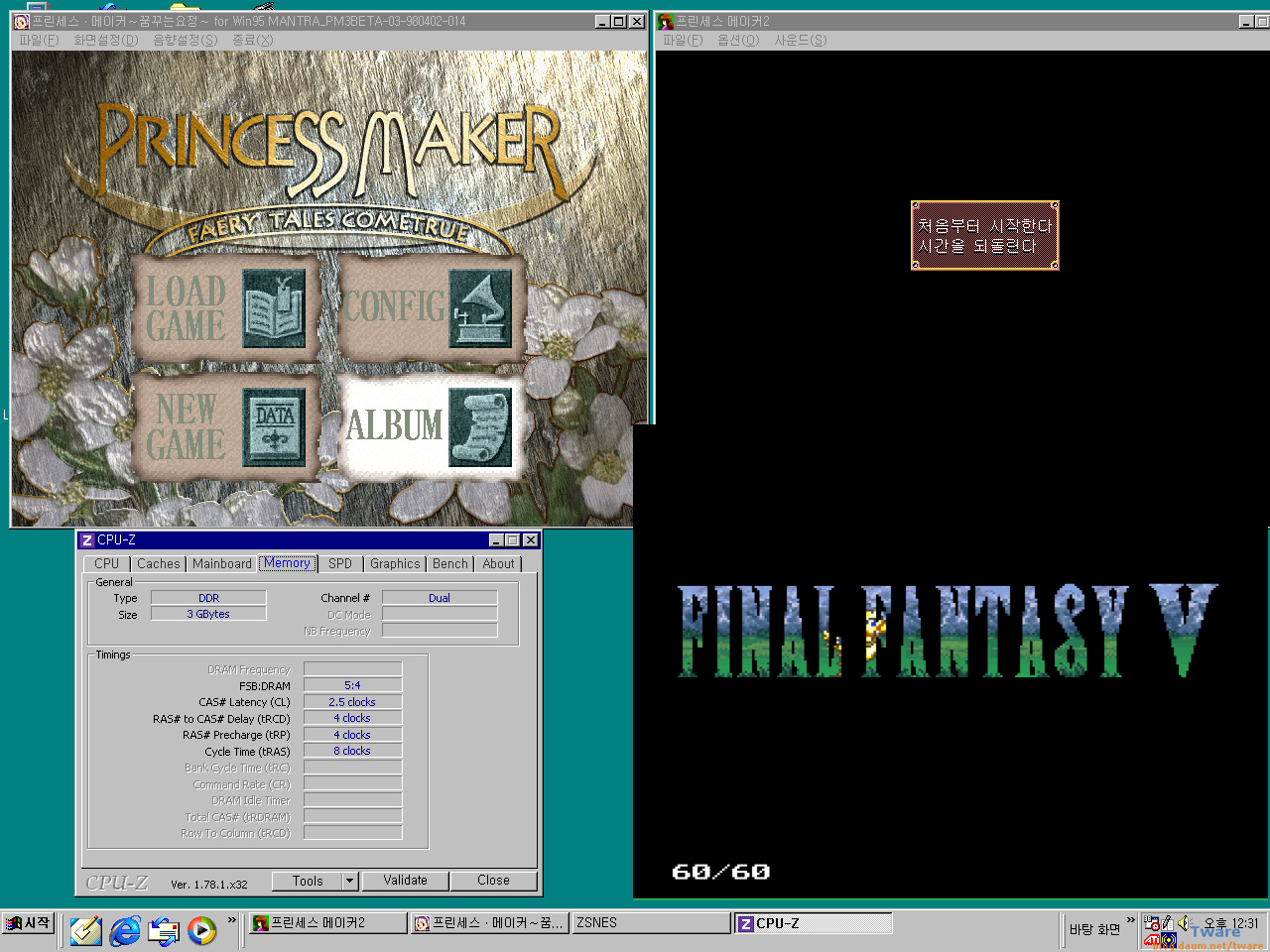The image size is (1270, 952).
Task: Open the Graphics tab
Action: [395, 563]
